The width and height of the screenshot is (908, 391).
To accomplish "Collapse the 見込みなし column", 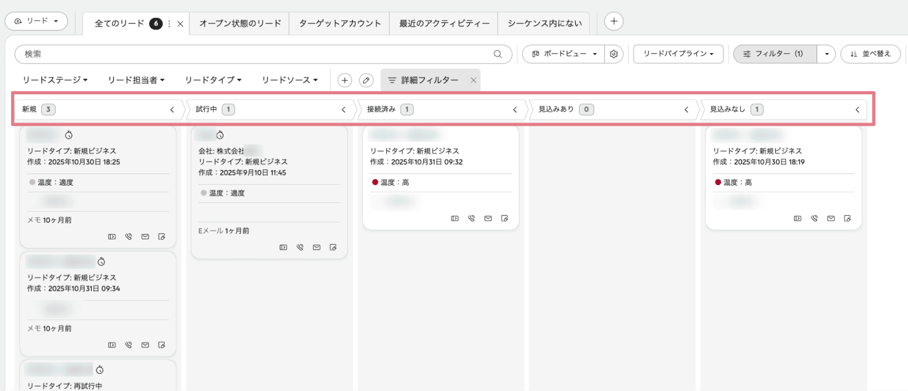I will tap(858, 109).
